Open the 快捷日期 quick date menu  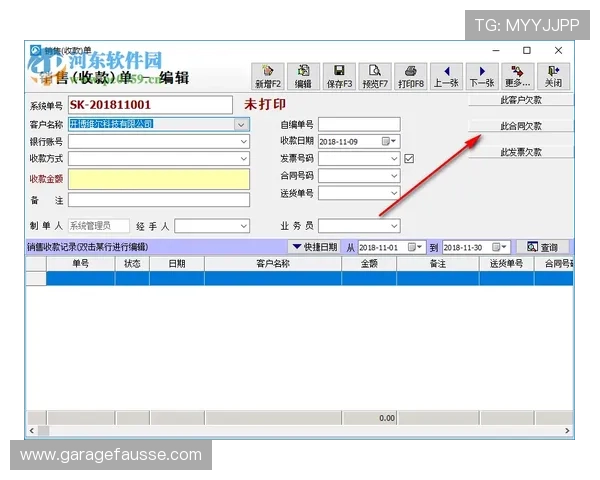315,247
